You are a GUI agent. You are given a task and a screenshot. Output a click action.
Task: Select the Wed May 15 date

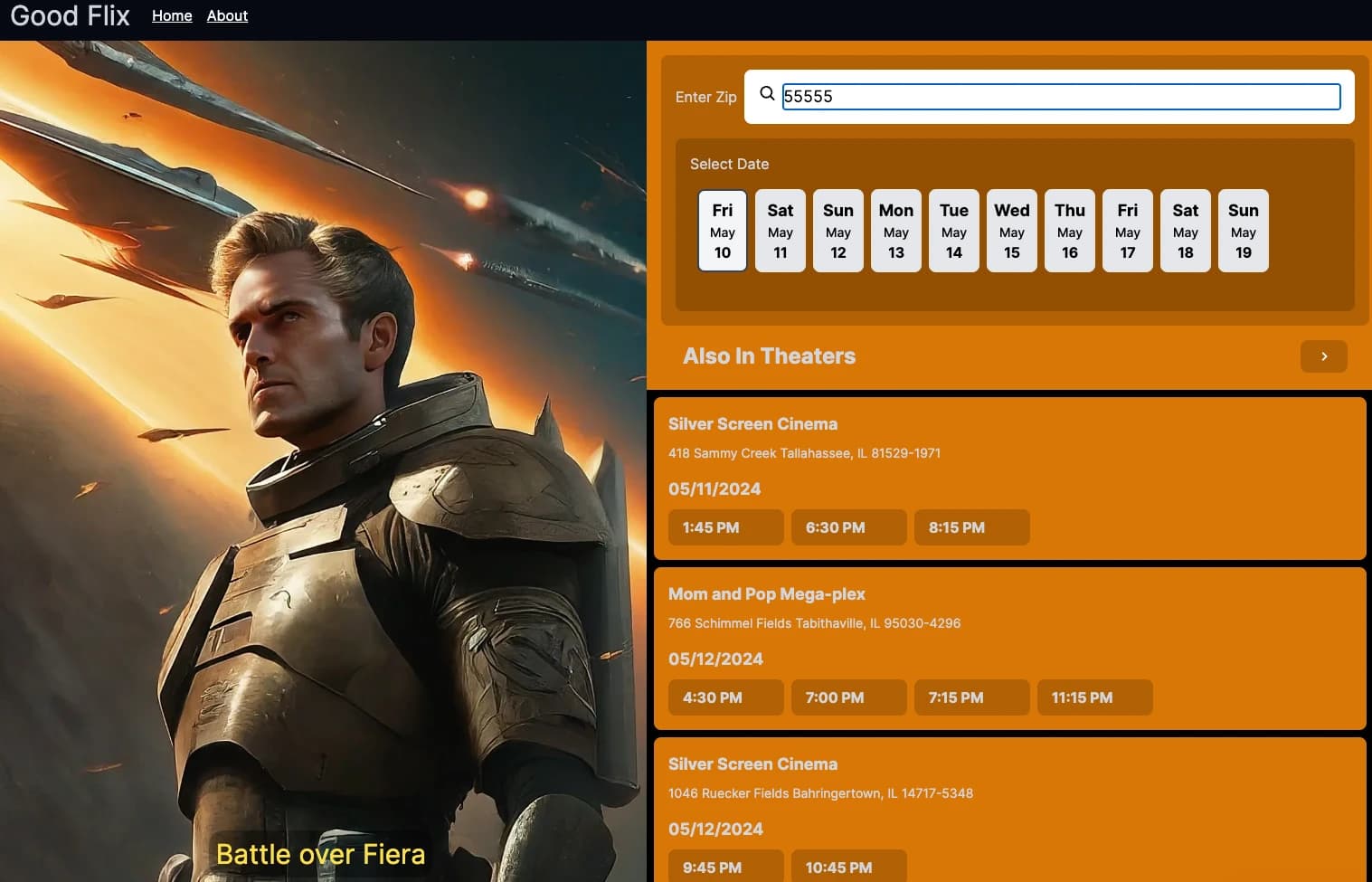tap(1011, 231)
